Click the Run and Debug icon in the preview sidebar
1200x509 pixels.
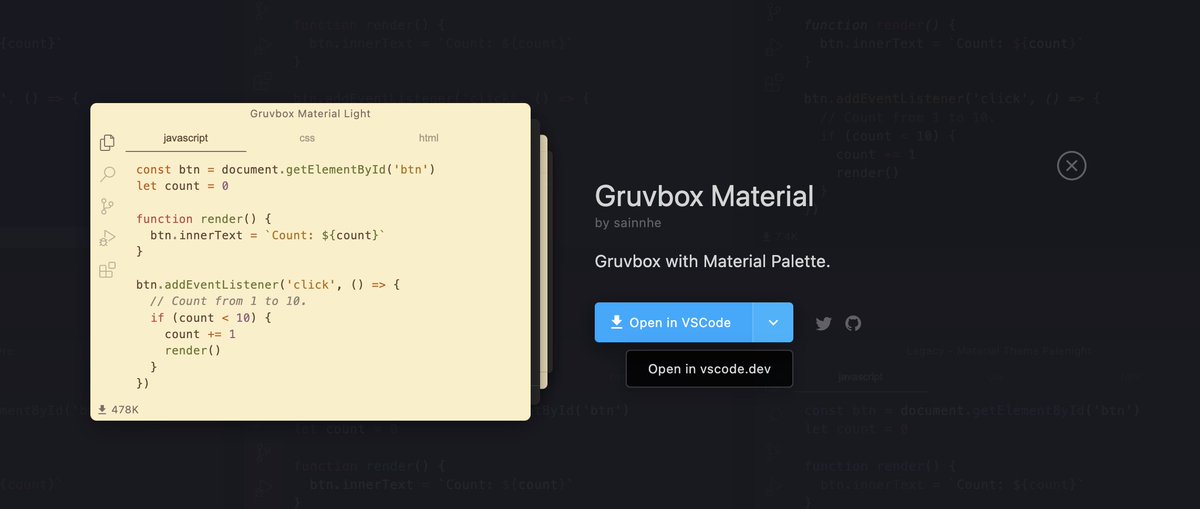107,238
